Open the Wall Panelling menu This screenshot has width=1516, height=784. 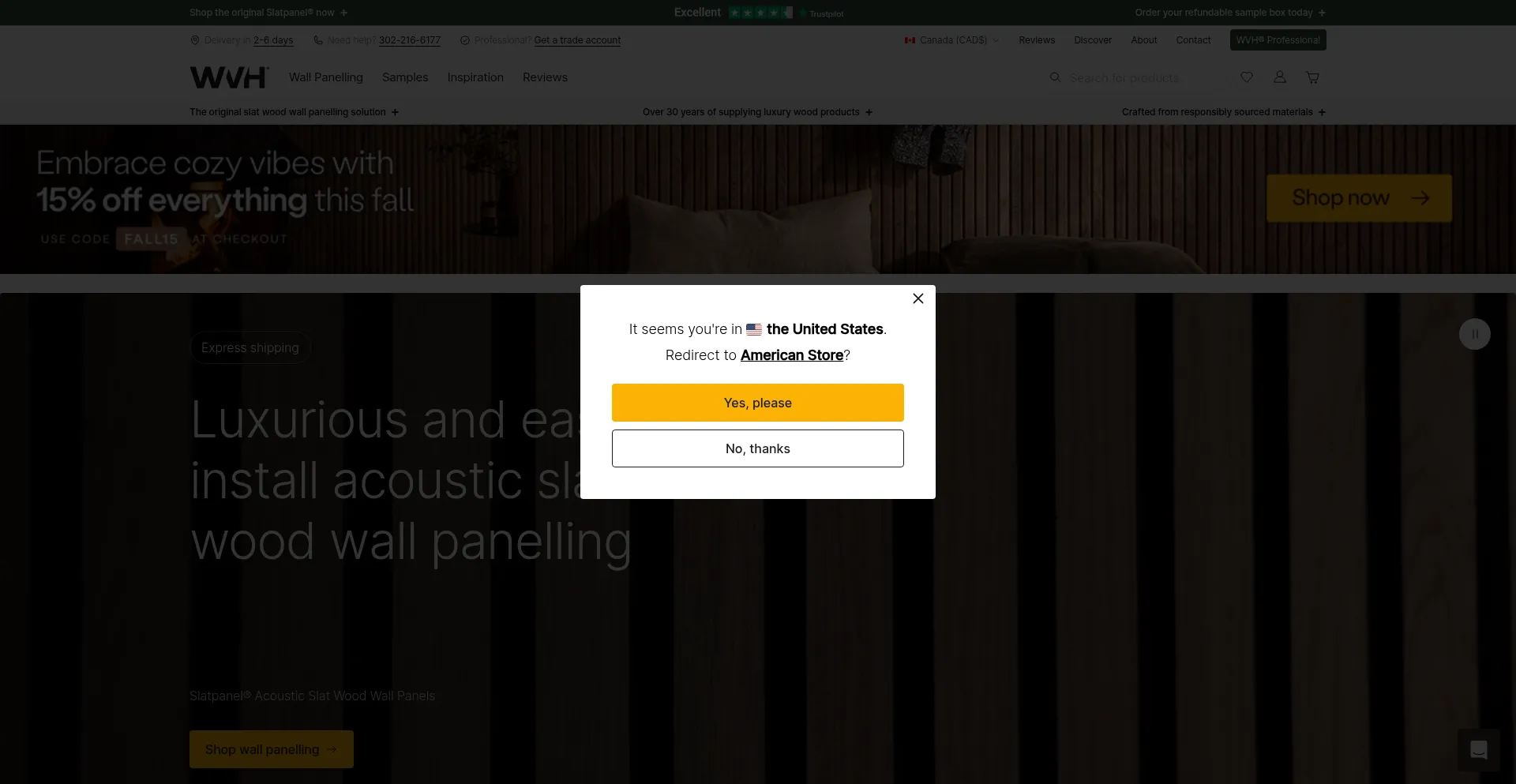click(325, 77)
